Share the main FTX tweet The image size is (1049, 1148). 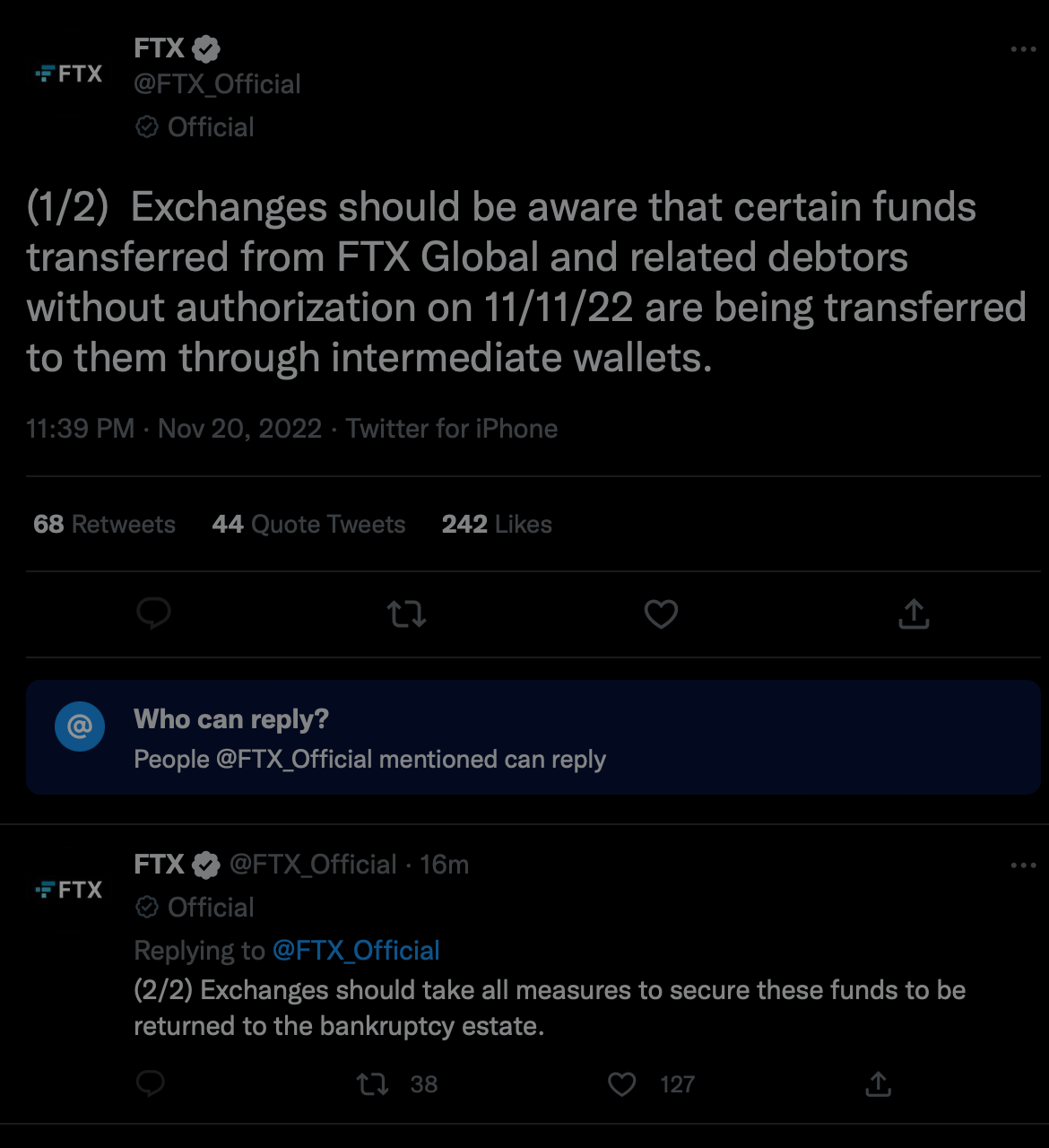click(914, 614)
